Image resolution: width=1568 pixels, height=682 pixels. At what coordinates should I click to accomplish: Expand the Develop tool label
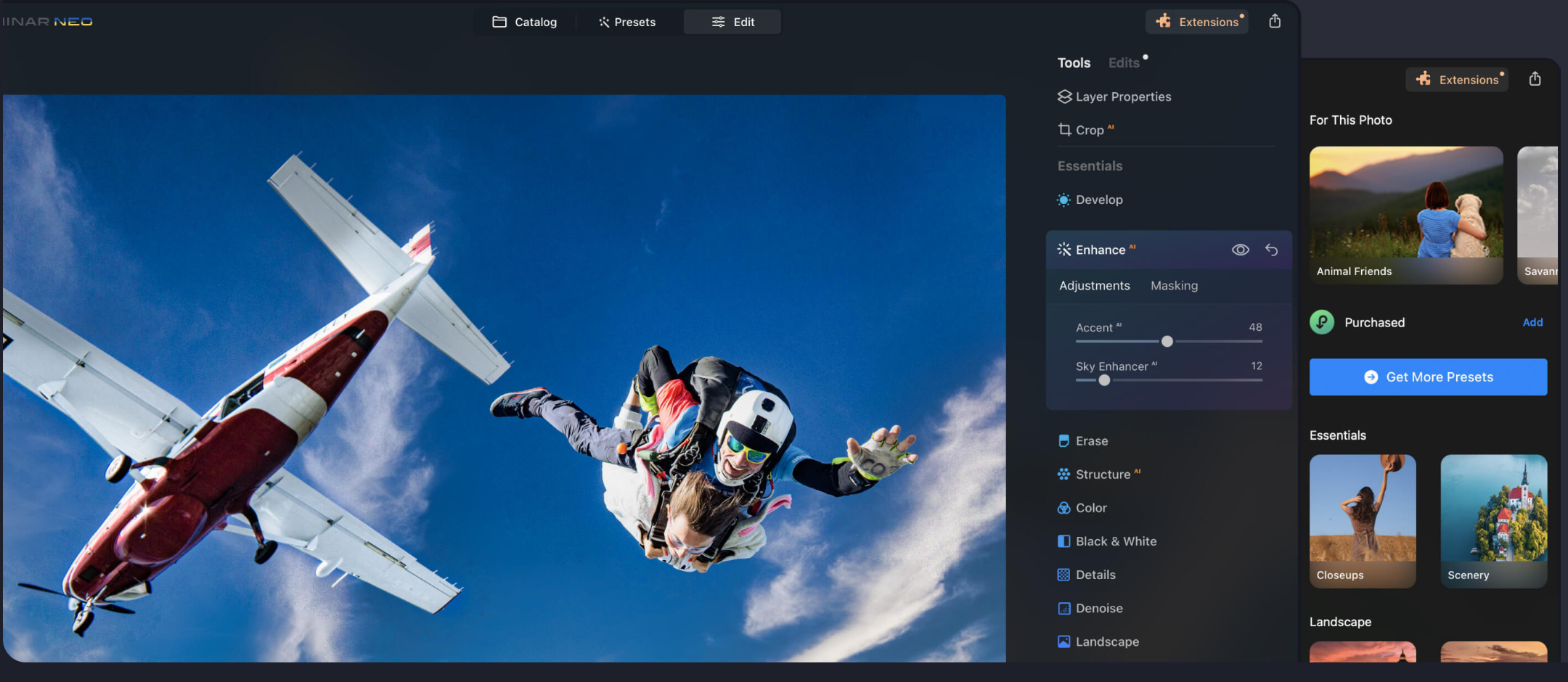(x=1099, y=200)
